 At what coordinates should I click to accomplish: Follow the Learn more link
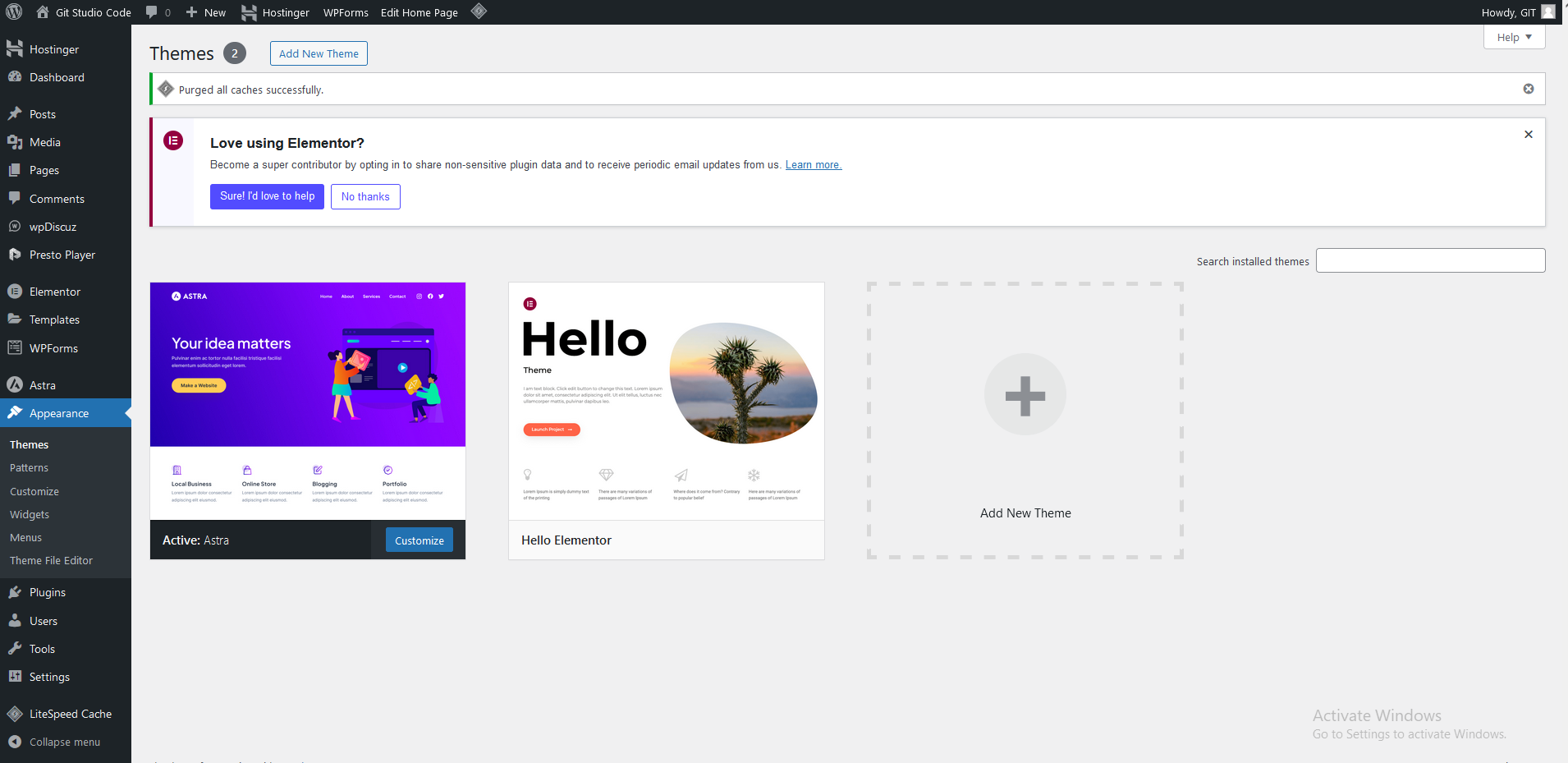point(814,164)
